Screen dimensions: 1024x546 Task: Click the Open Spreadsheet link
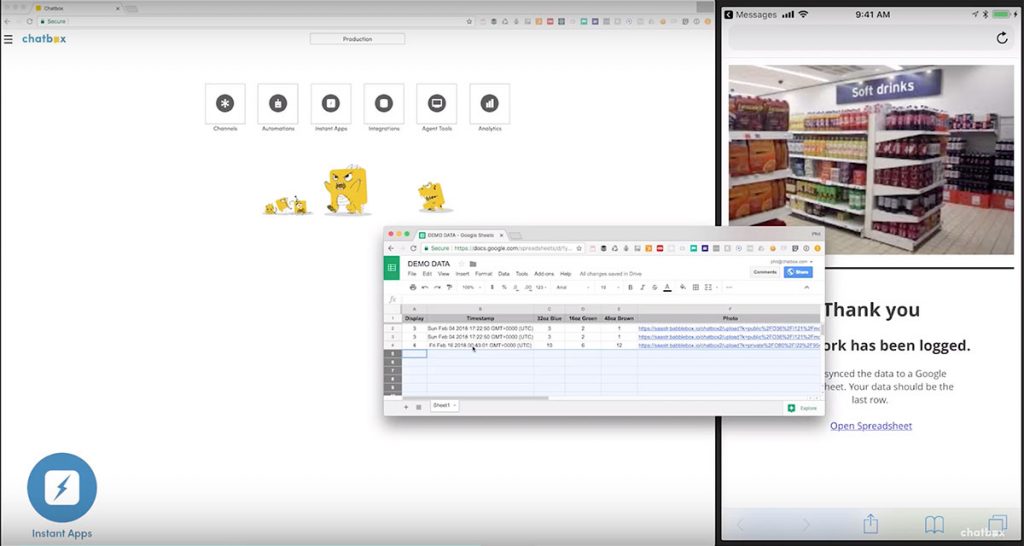click(871, 426)
